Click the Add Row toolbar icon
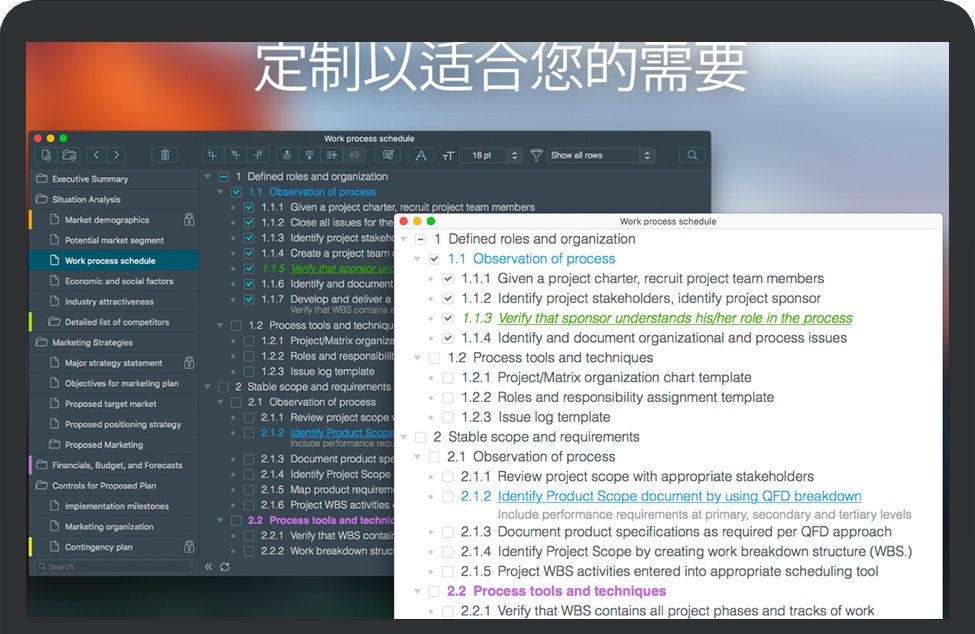This screenshot has height=634, width=975. [210, 155]
